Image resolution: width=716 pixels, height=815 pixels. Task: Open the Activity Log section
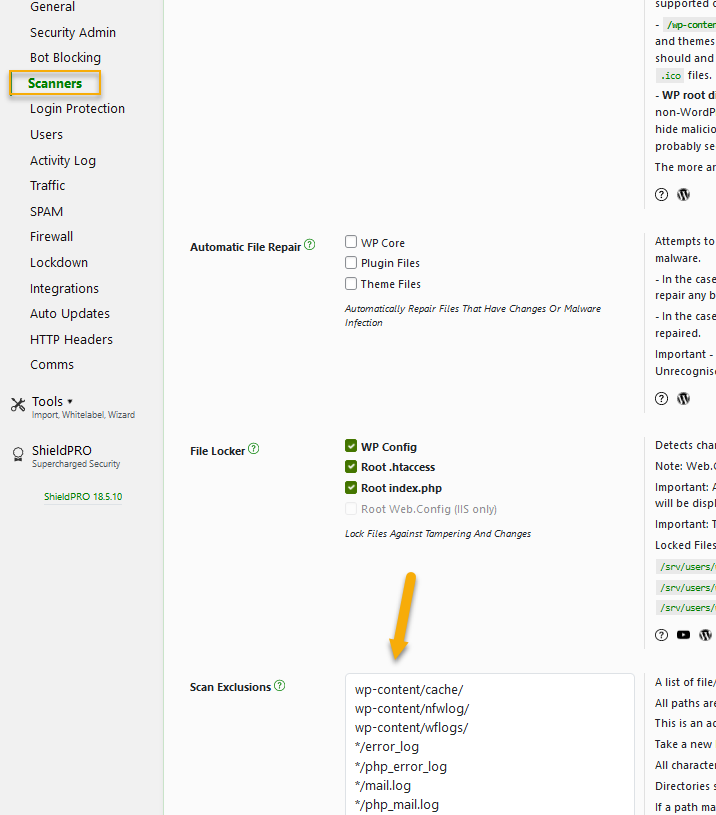63,161
